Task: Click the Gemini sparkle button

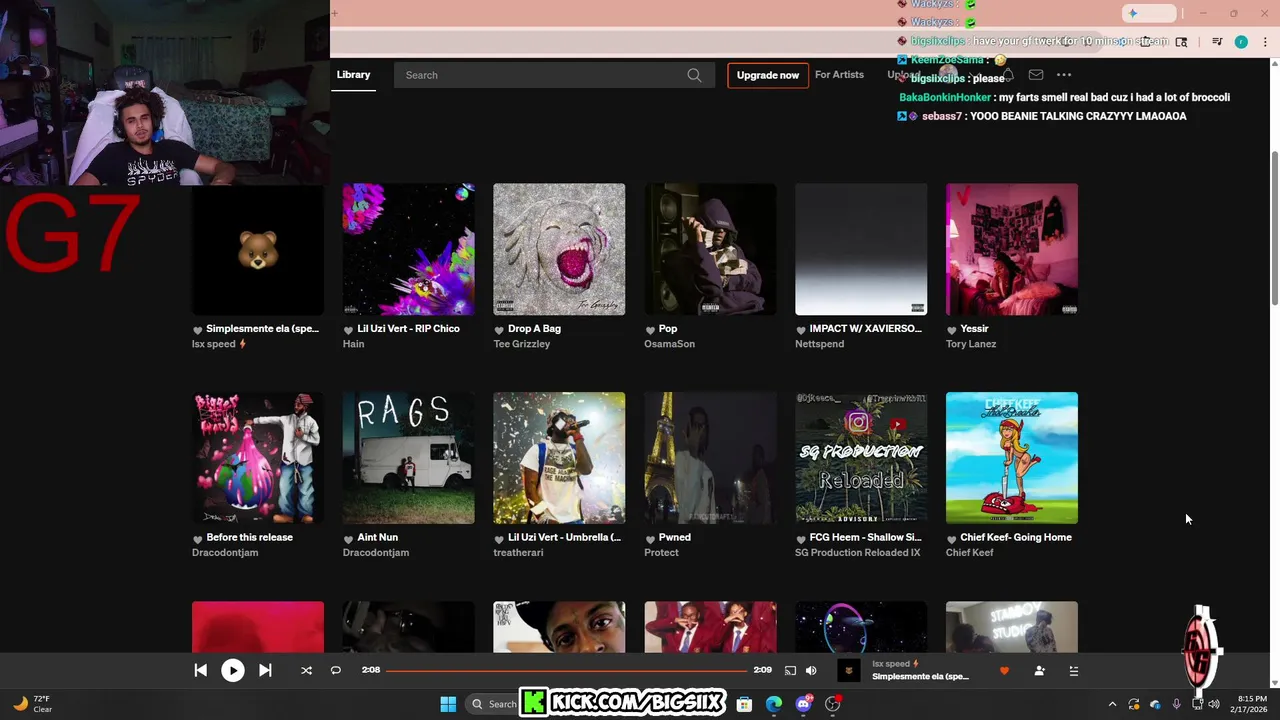Action: tap(1149, 13)
